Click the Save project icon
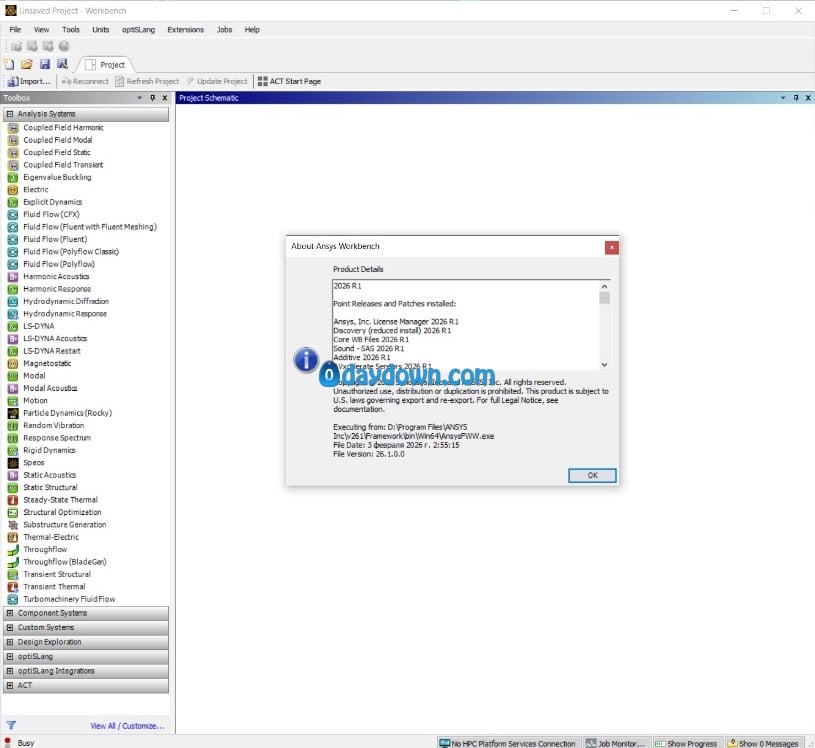815x748 pixels. point(44,64)
